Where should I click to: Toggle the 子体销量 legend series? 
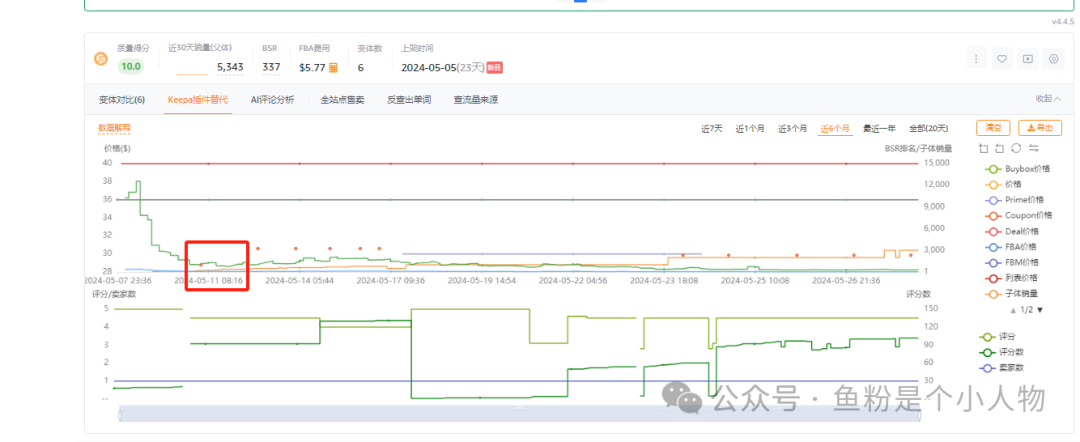pyautogui.click(x=1012, y=294)
